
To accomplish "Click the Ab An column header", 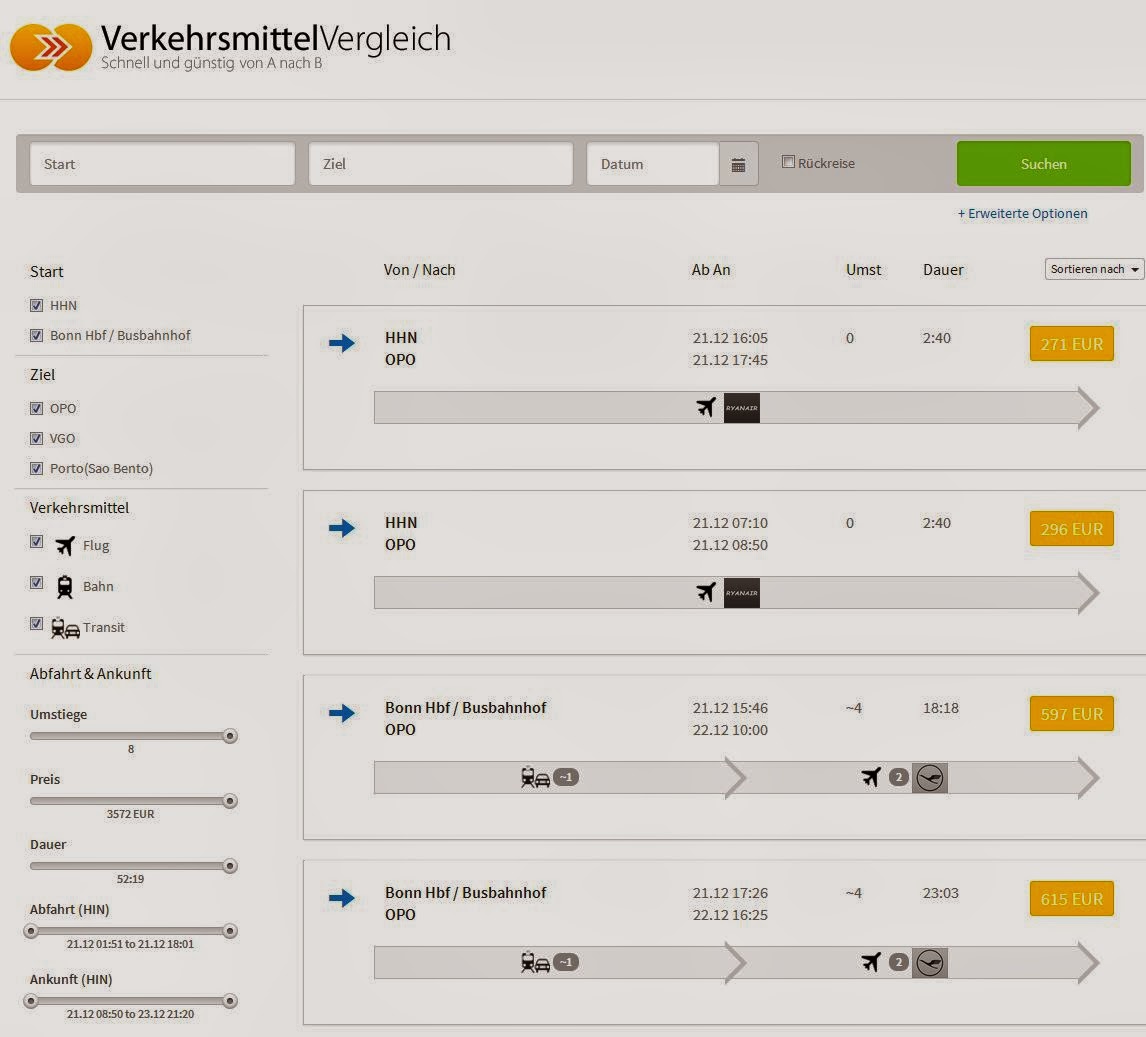I will point(711,270).
